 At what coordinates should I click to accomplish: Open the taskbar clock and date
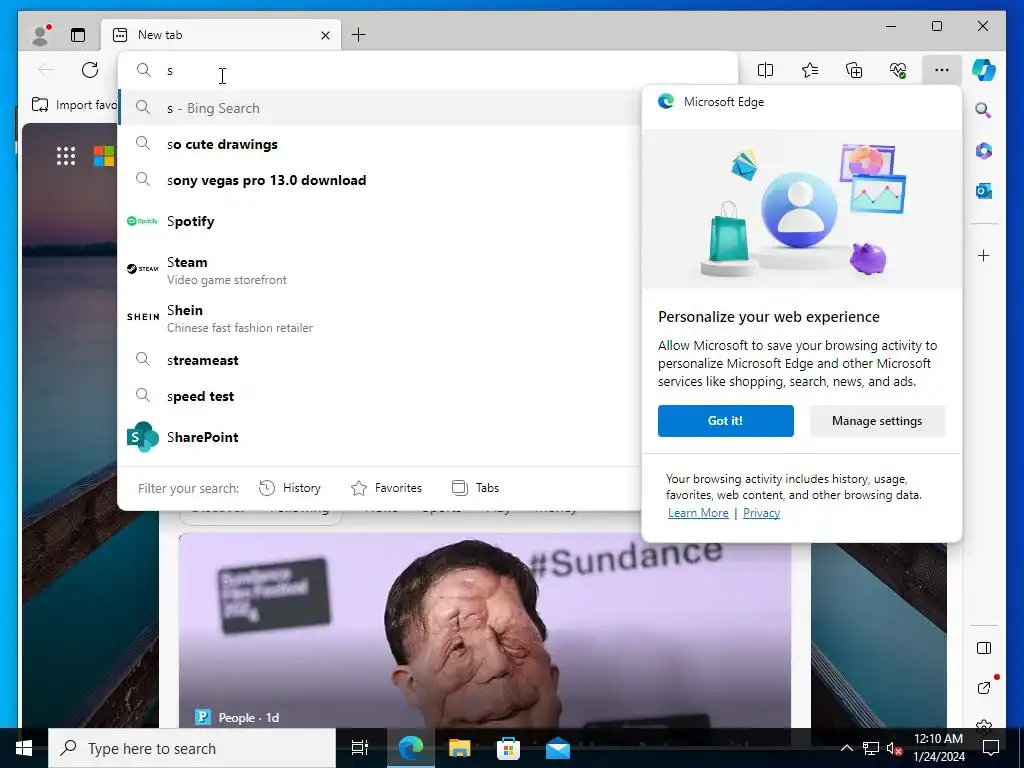(x=938, y=748)
